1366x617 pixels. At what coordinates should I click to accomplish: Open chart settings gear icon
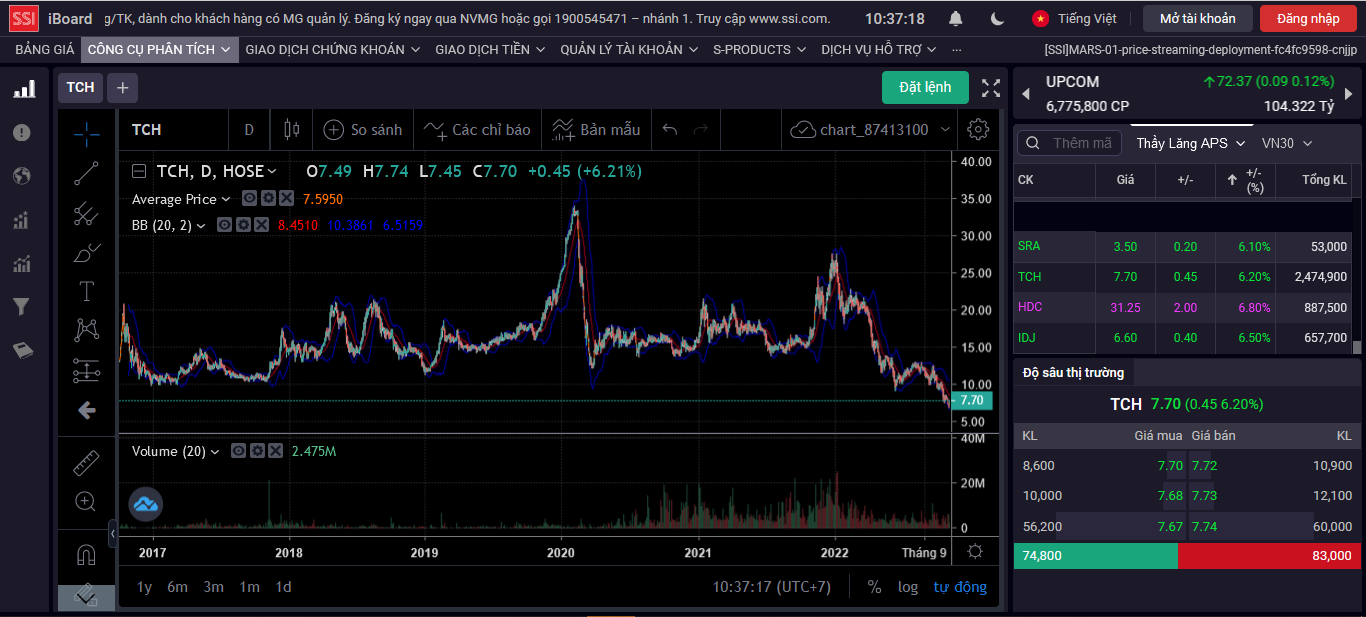(x=979, y=129)
